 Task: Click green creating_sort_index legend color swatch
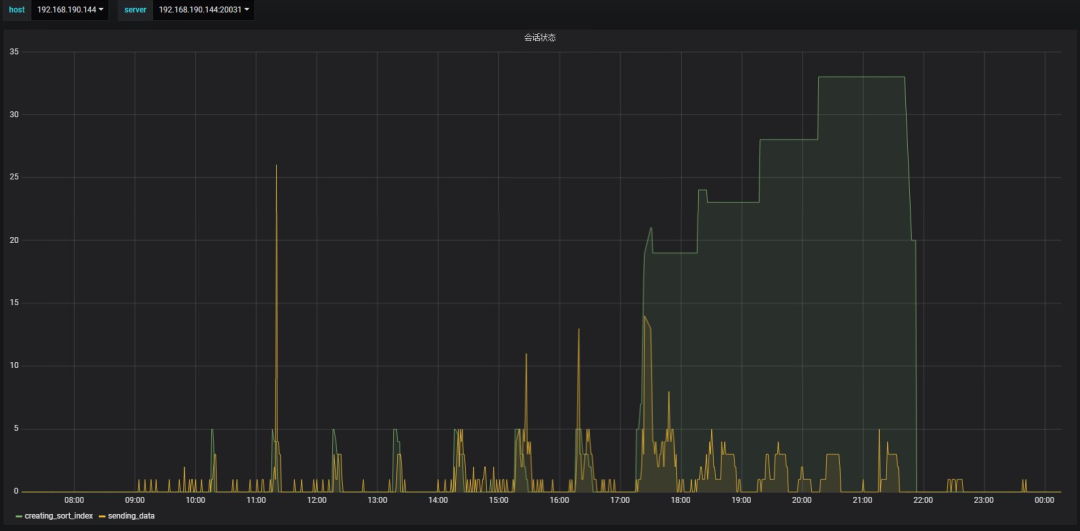18,516
